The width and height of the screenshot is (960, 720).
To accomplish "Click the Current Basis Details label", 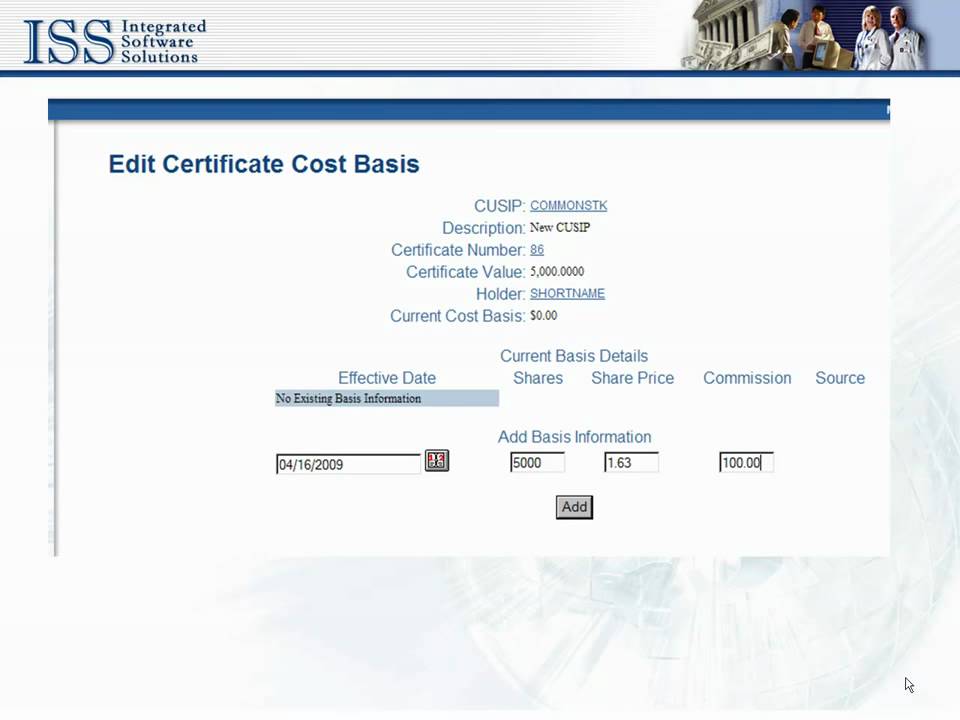I will (574, 356).
